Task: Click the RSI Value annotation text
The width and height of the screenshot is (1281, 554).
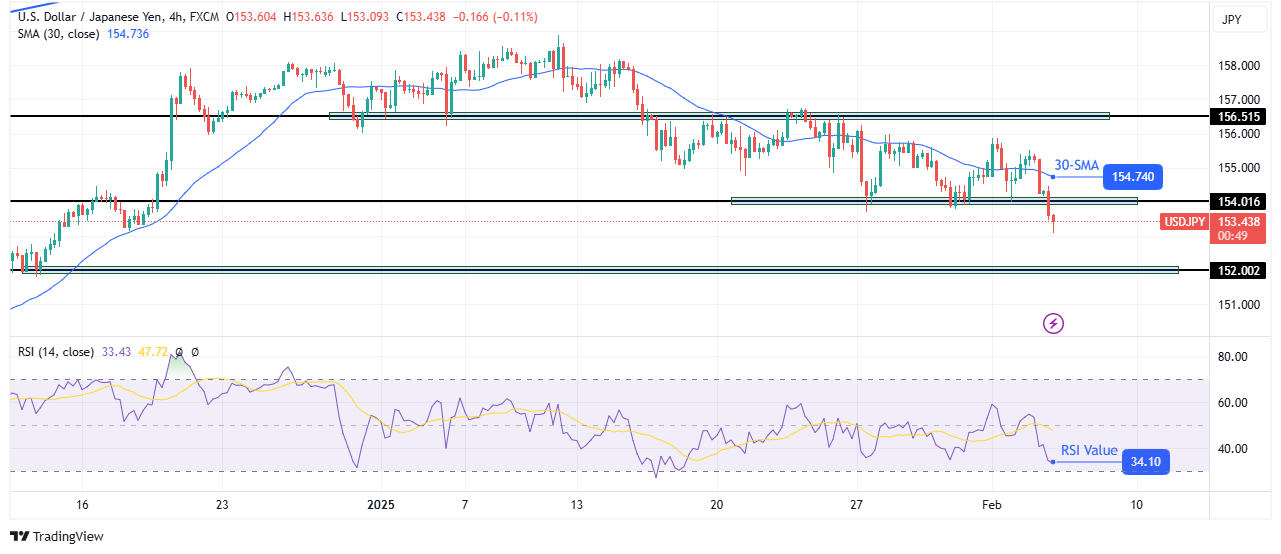Action: coord(1088,450)
